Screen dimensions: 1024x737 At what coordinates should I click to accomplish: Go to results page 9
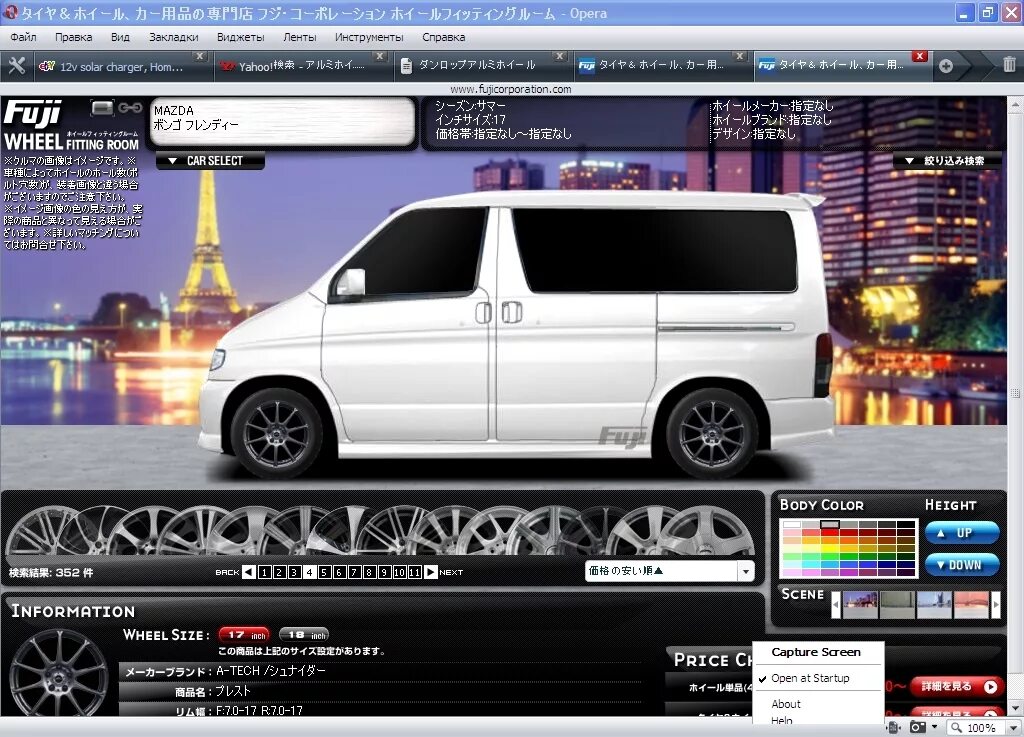click(x=384, y=572)
